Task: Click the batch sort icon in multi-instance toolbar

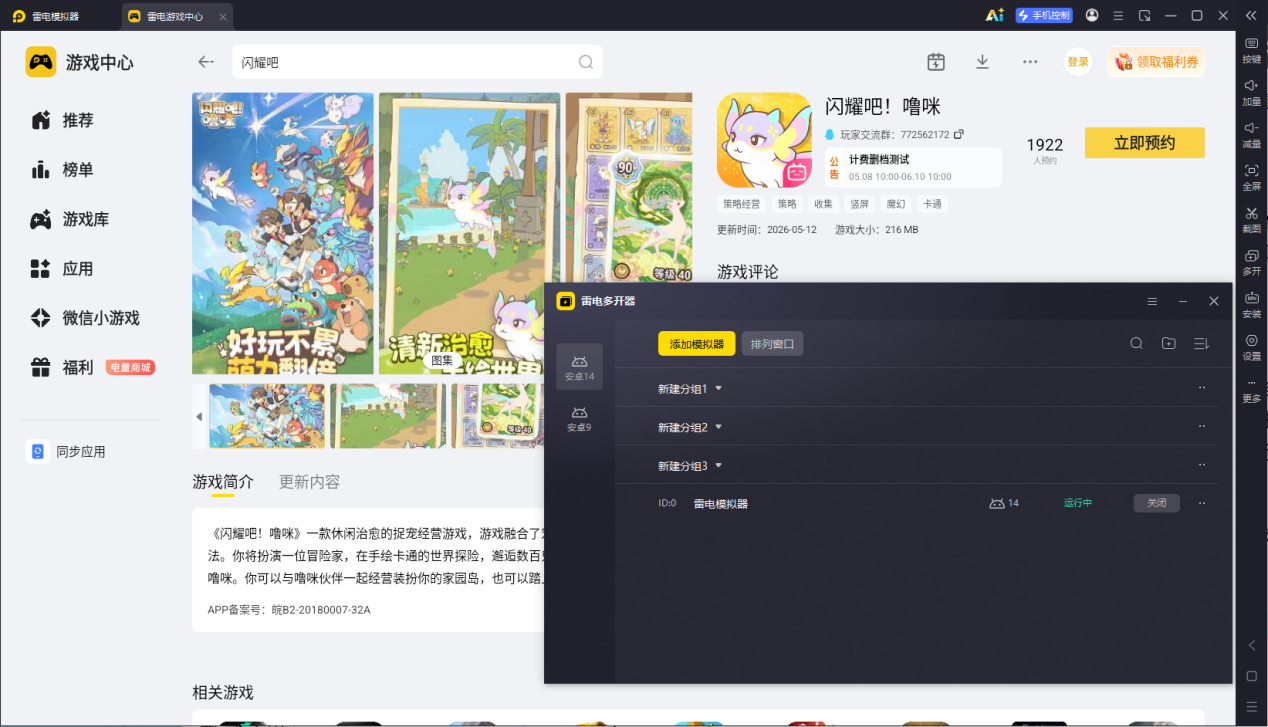Action: (x=1201, y=343)
